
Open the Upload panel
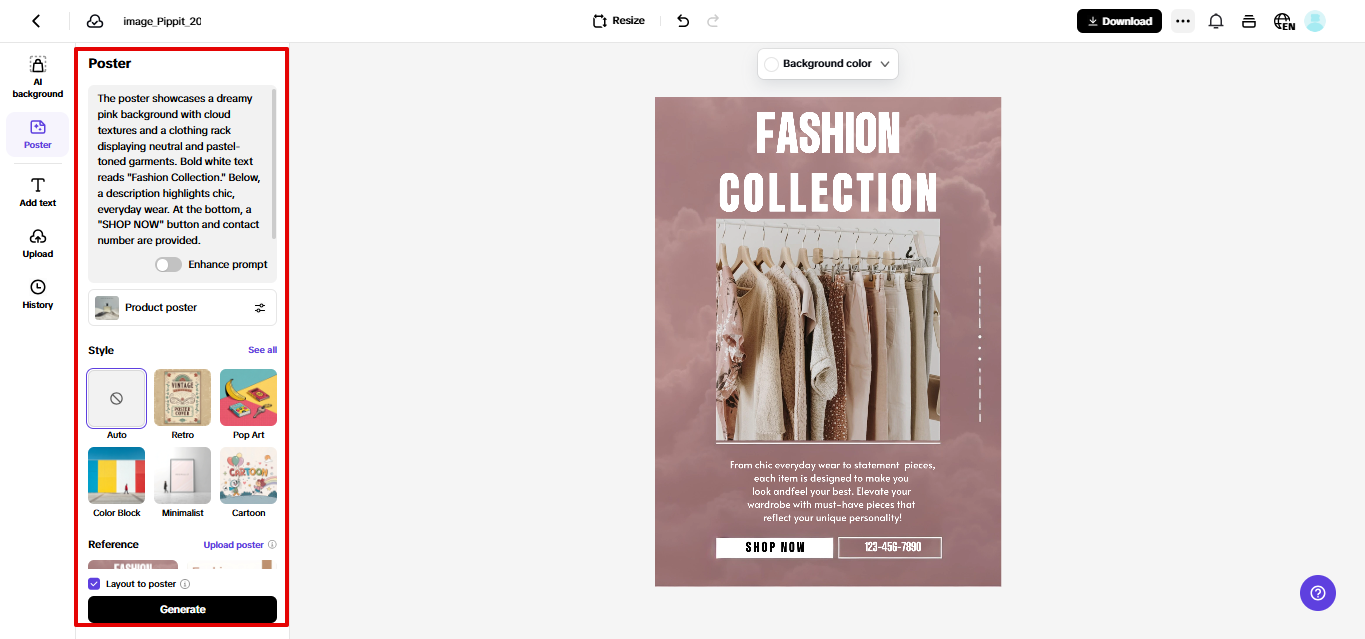[38, 243]
